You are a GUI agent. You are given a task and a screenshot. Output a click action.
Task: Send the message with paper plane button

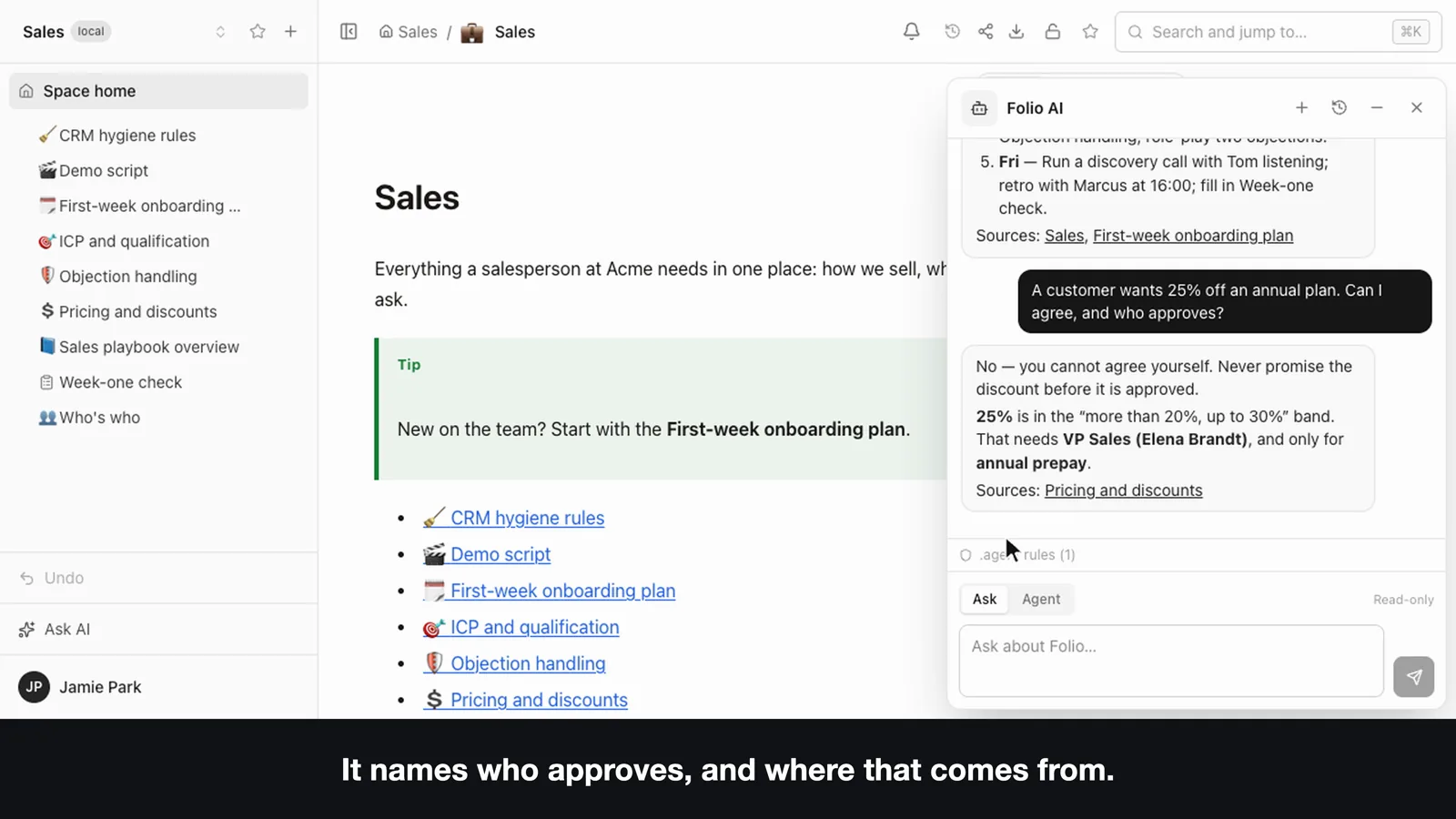point(1413,677)
